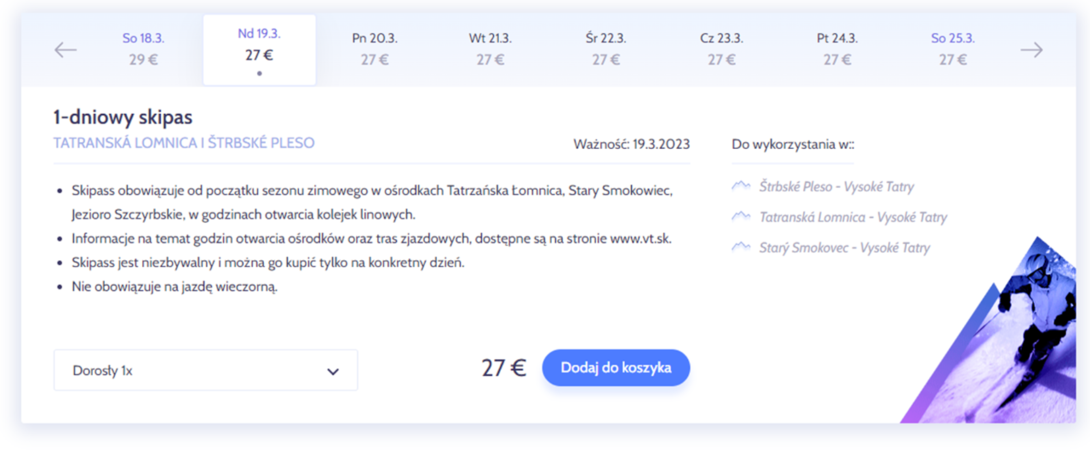Screen dimensions: 1090x450
Task: Select date So 18.3. for 29 €
Action: tap(144, 49)
